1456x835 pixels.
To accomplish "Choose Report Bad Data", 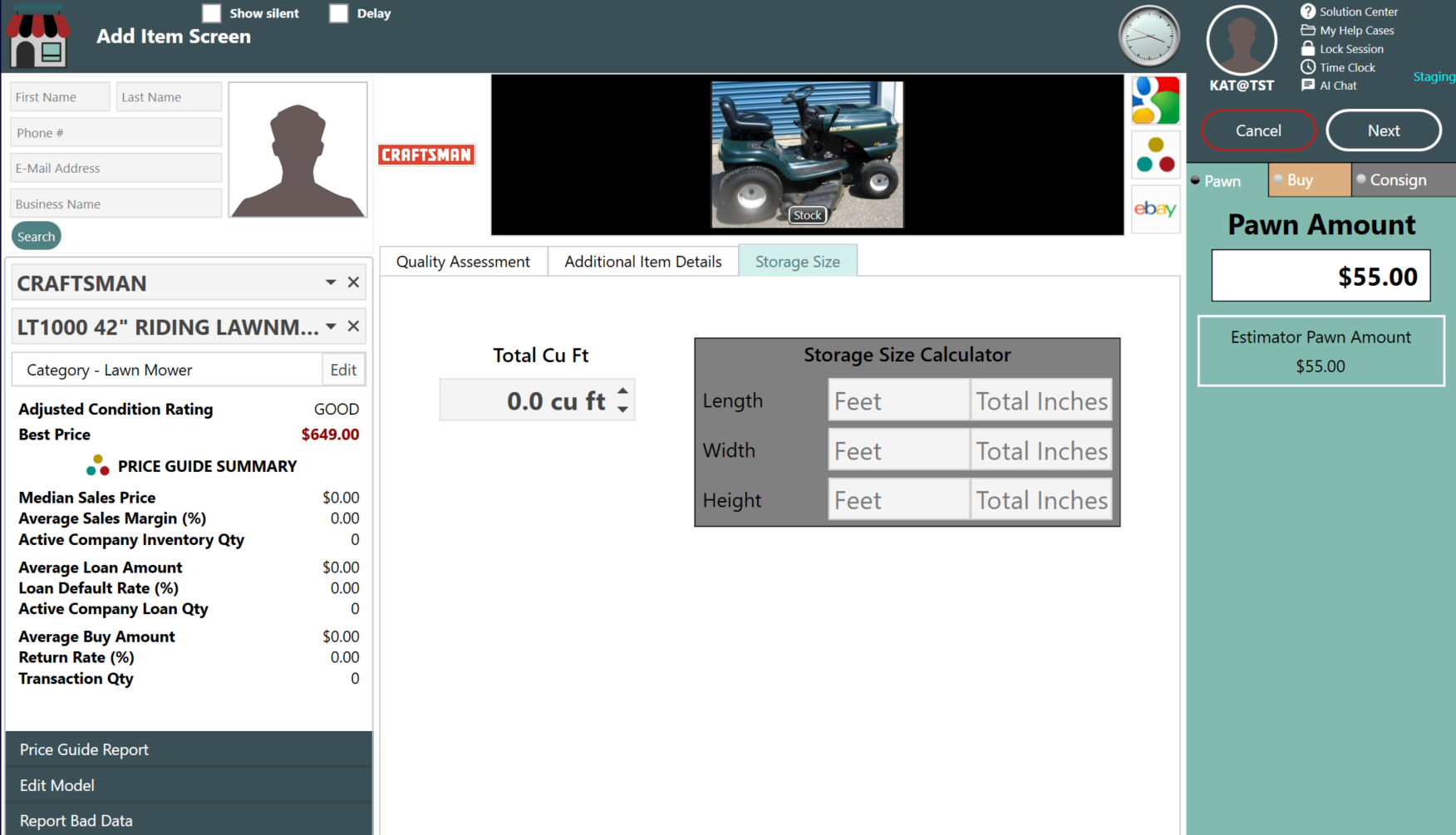I will click(189, 820).
